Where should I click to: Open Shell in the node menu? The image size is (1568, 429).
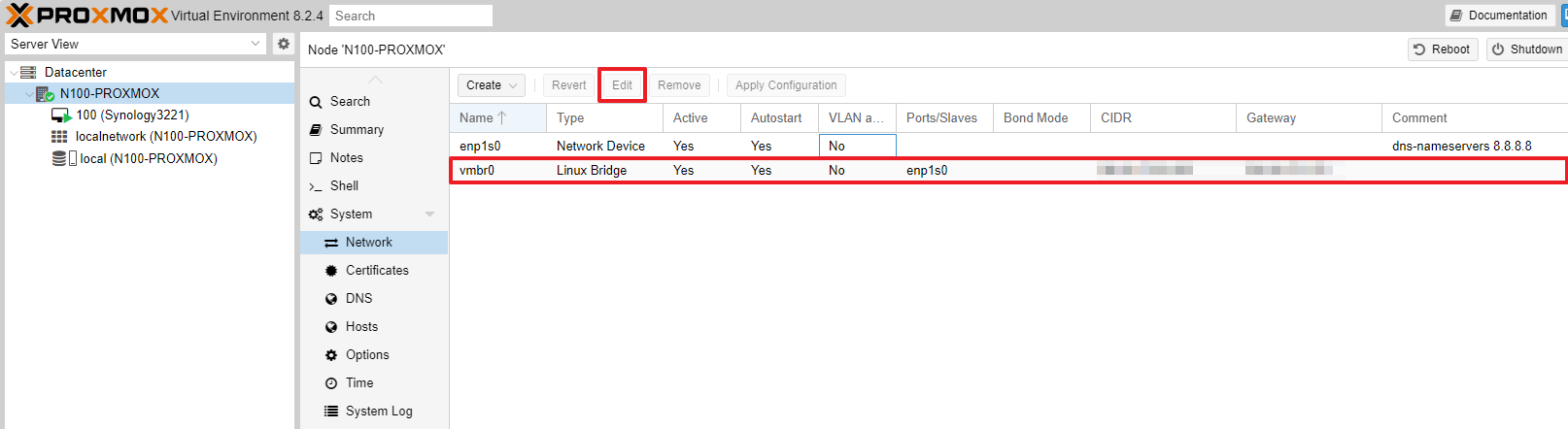pos(344,185)
